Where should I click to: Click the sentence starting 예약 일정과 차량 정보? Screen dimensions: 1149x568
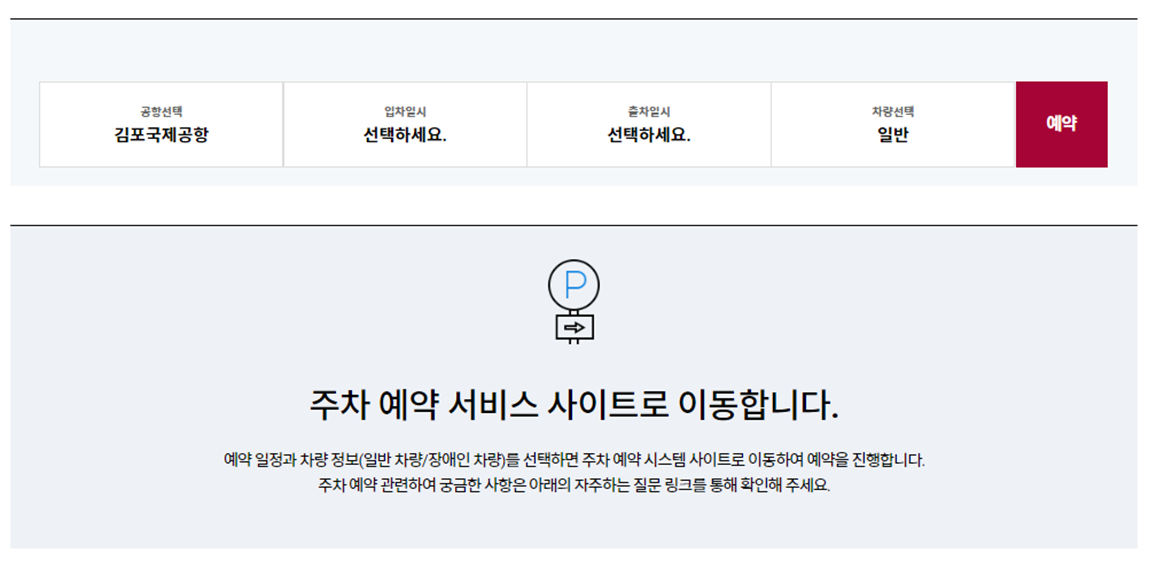coord(574,461)
